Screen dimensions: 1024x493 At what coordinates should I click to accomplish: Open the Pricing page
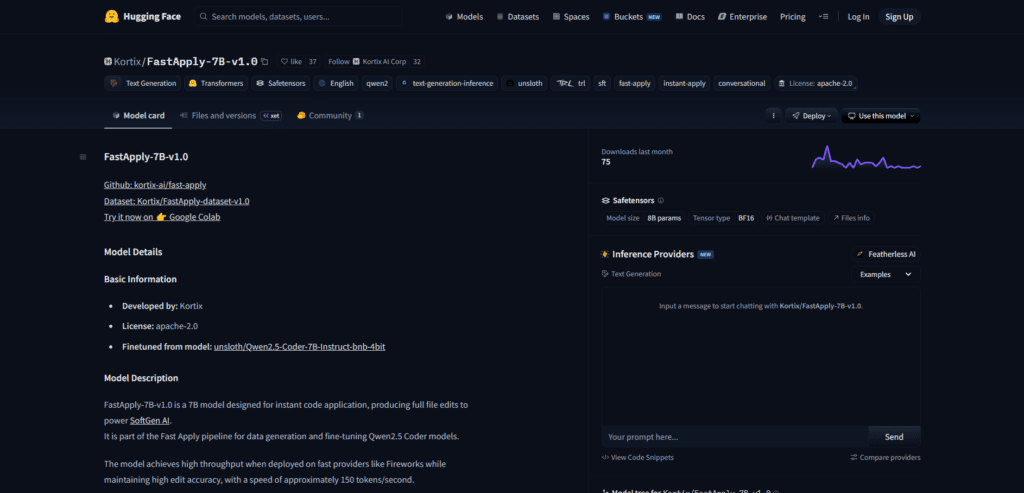tap(792, 17)
